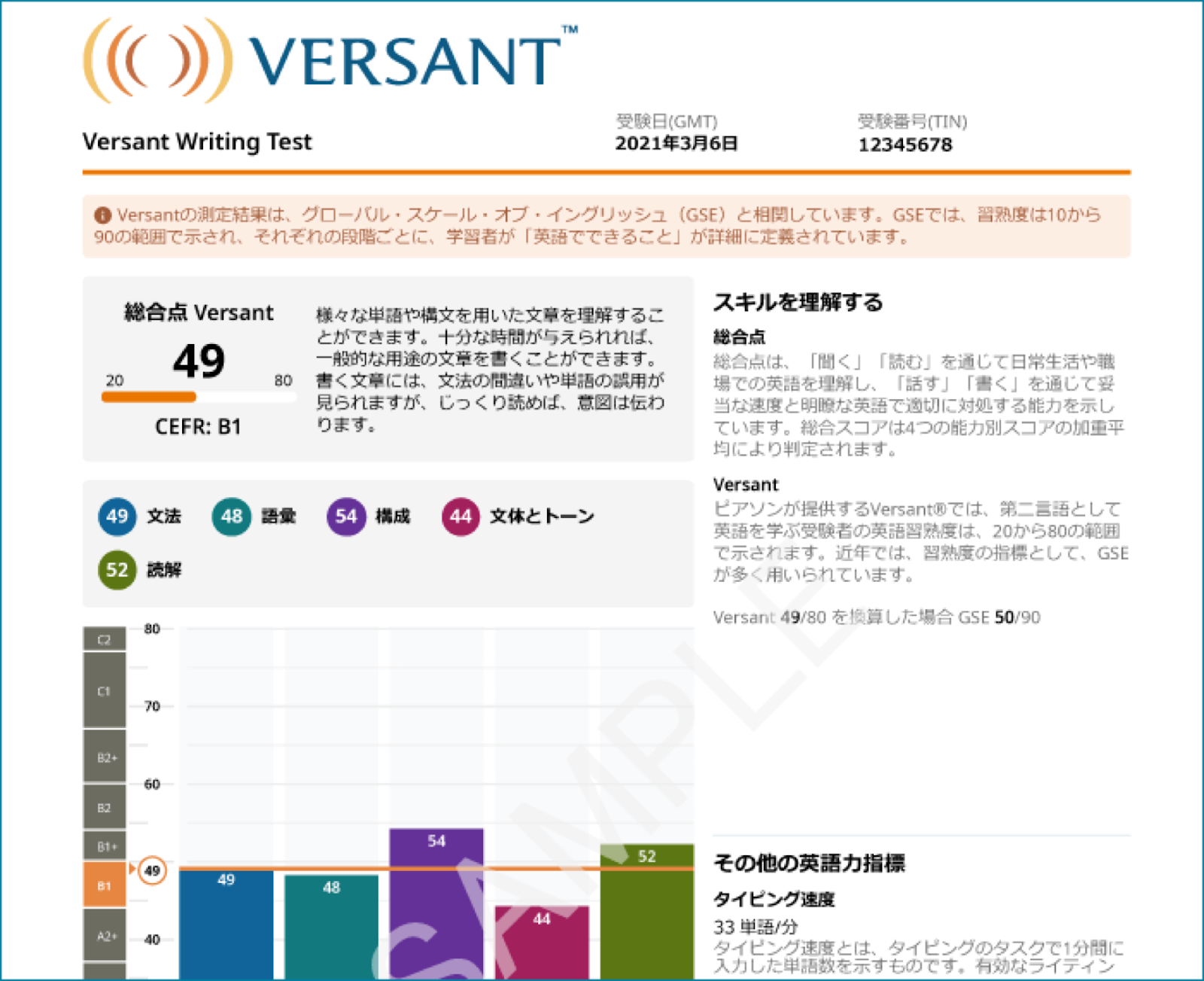1204x981 pixels.
Task: Click the test date 2021年3月6日
Action: [676, 144]
